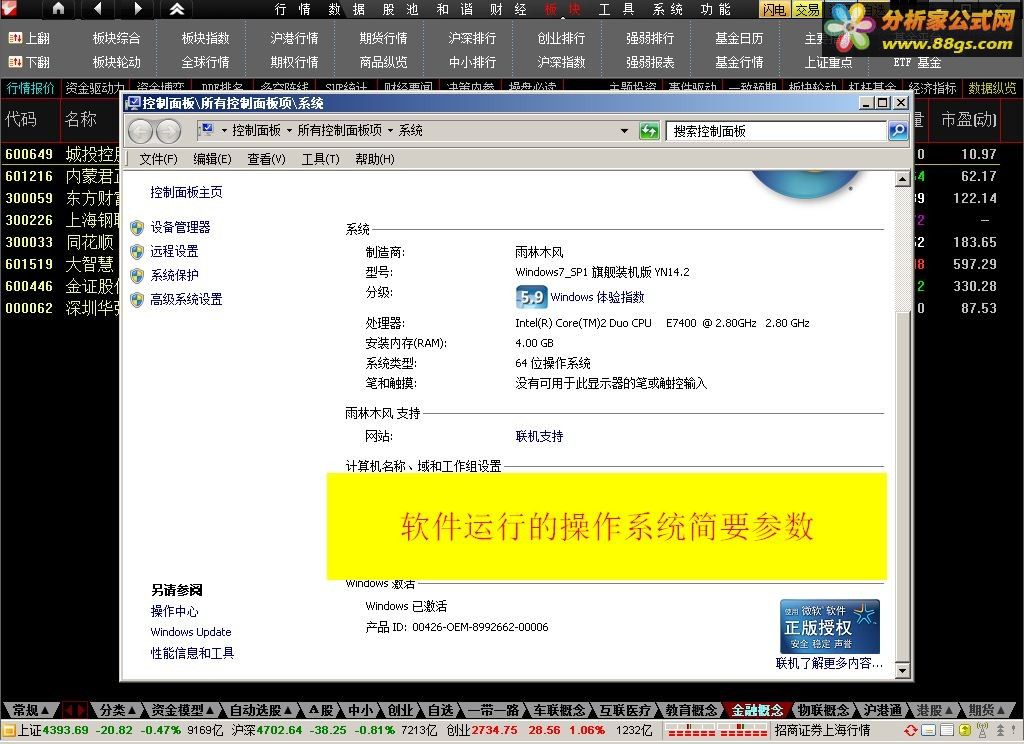Viewport: 1024px width, 744px height.
Task: Click the red left-right arrows on bottom tab bar
Action: (74, 710)
